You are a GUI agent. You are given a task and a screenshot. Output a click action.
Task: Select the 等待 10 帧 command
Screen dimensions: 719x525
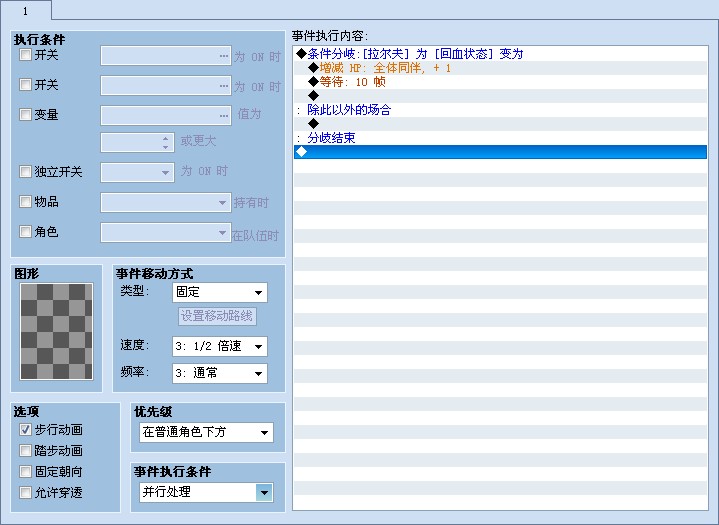(x=500, y=82)
